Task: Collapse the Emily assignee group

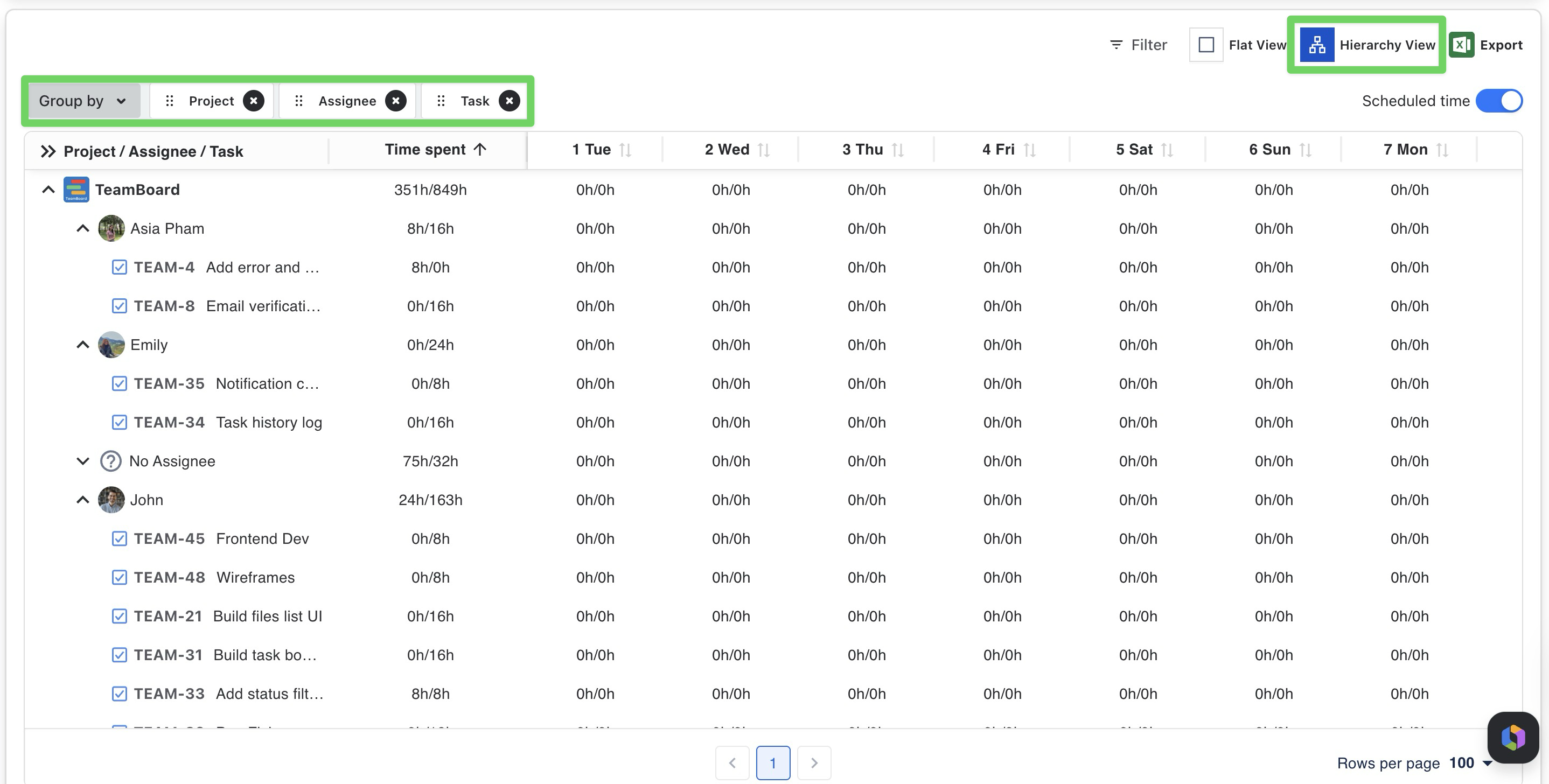Action: point(83,345)
